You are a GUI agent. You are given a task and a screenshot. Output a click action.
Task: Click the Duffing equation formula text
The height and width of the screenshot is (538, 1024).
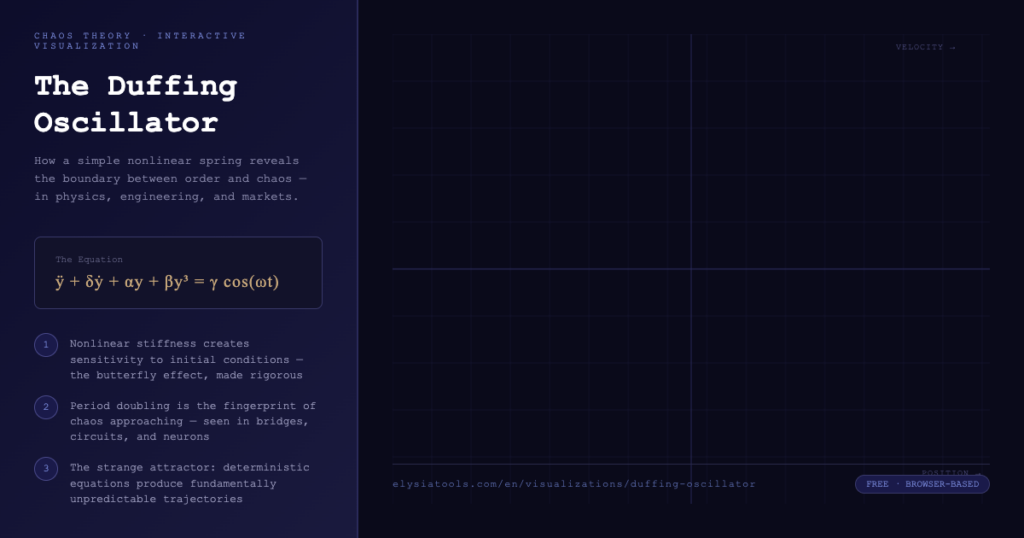[x=167, y=282]
